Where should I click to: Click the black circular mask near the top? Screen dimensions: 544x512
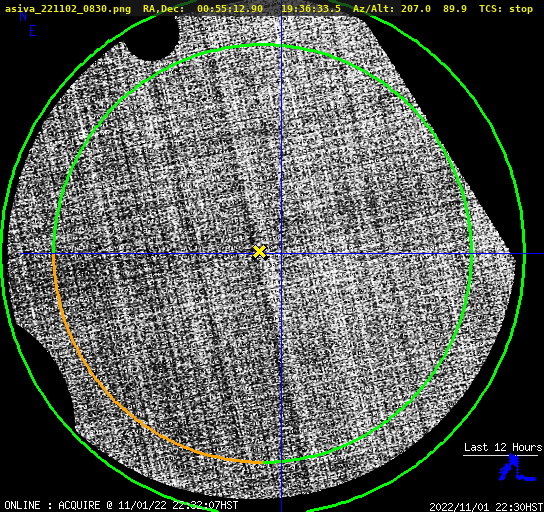153,38
